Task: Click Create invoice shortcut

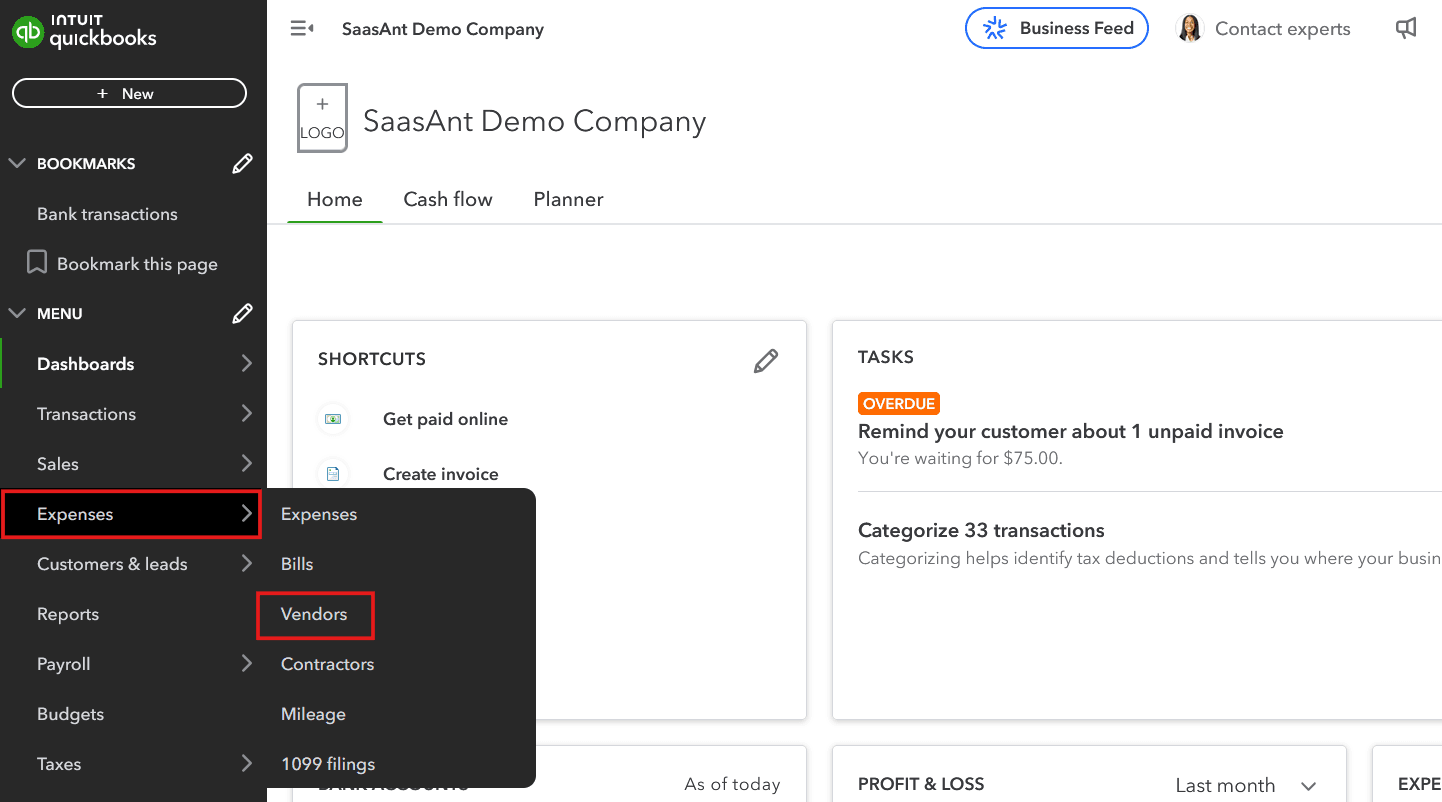Action: coord(440,474)
